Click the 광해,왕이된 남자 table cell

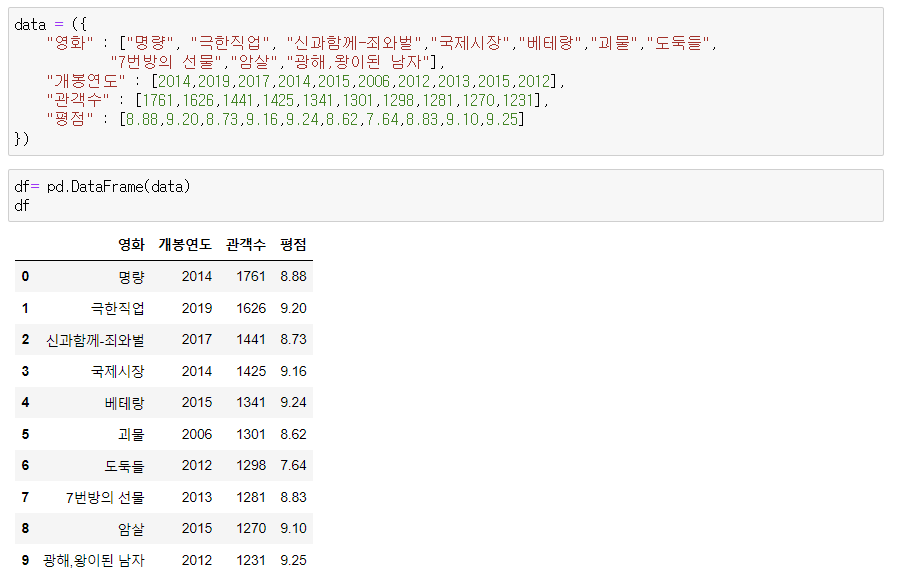(94, 560)
